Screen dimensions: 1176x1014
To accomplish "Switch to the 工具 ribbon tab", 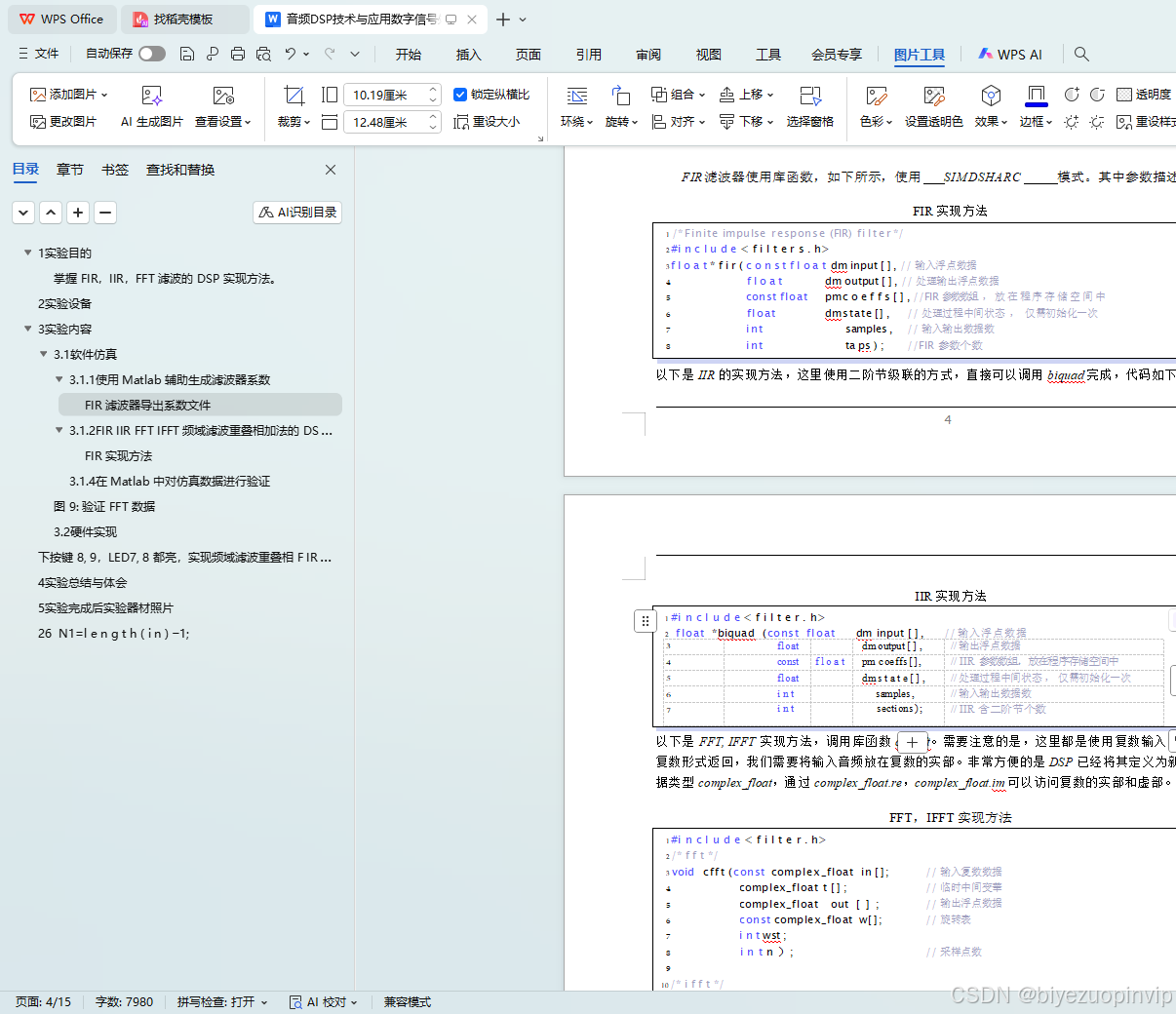I will tap(768, 55).
